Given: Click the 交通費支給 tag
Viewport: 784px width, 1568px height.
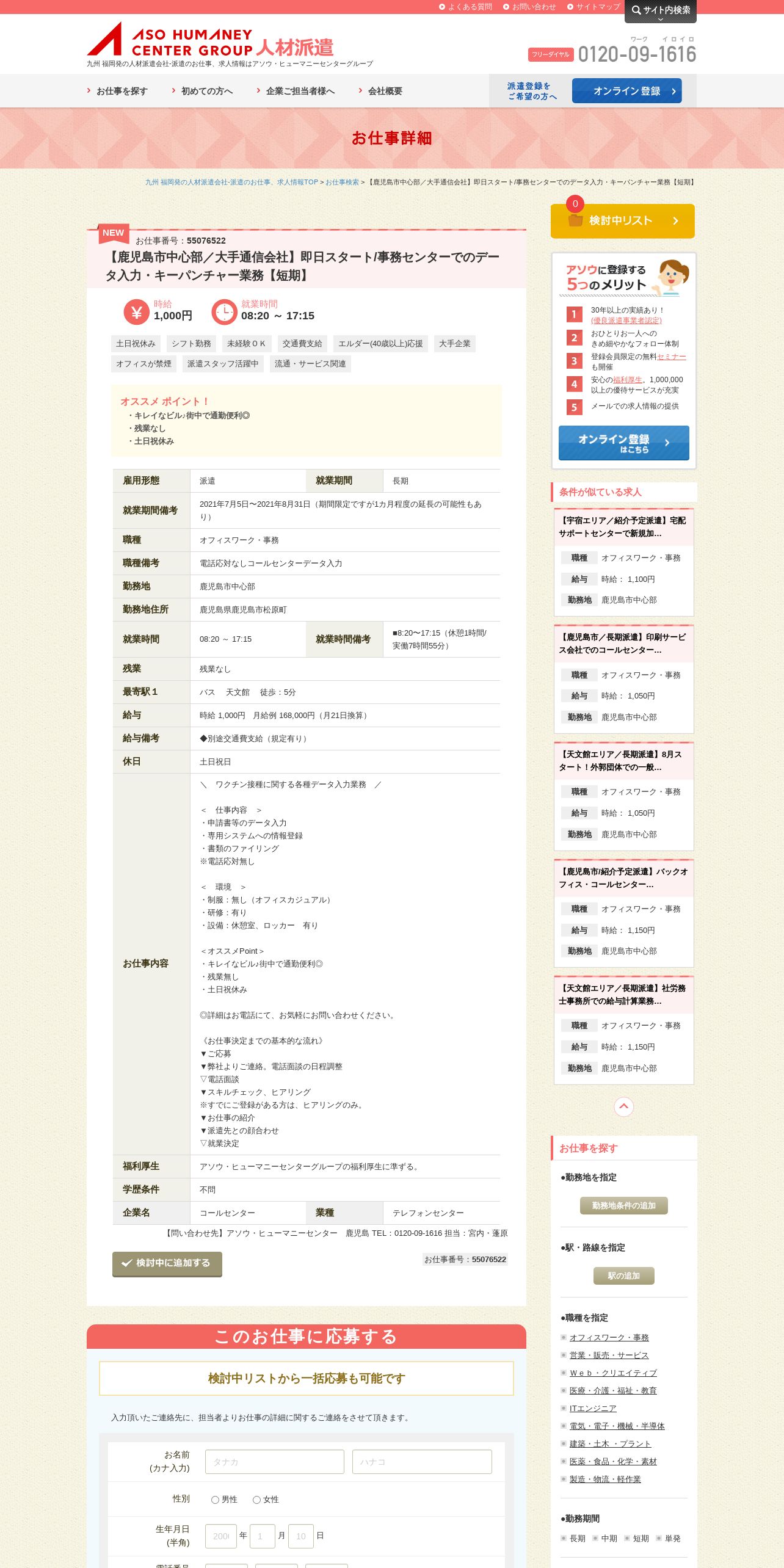Looking at the screenshot, I should pos(302,344).
